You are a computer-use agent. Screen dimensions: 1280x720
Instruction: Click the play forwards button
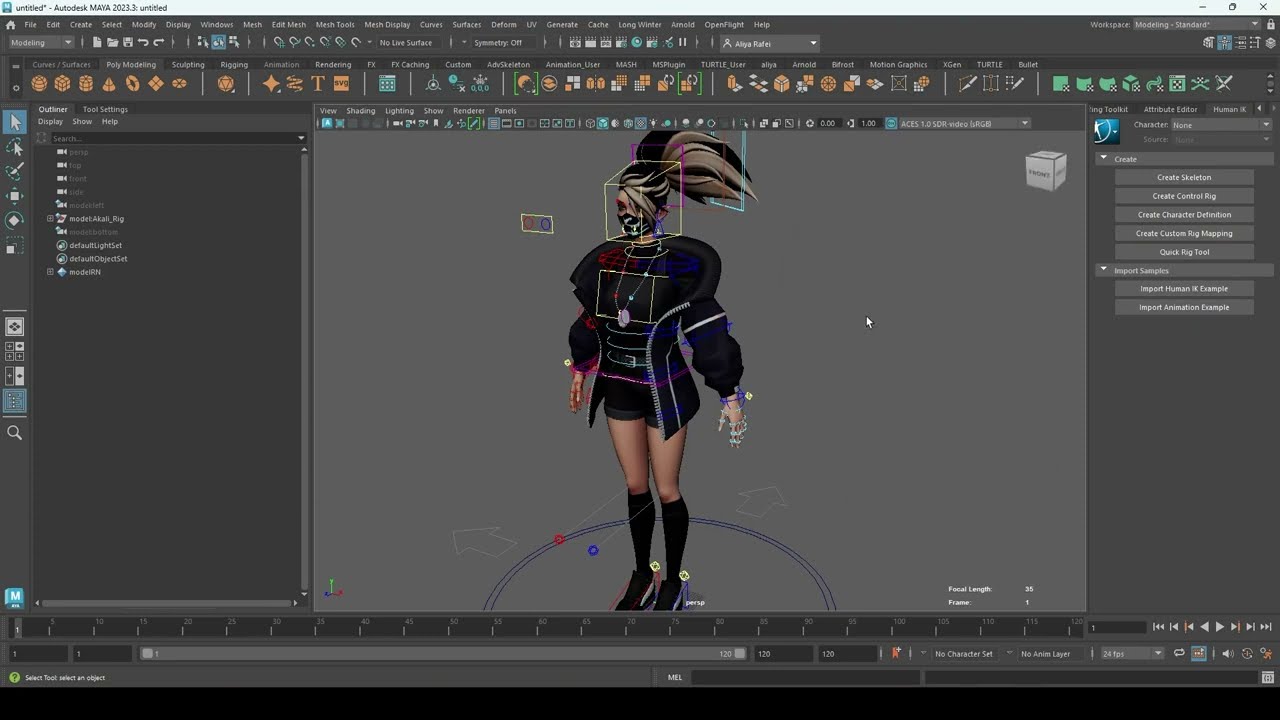[1220, 627]
